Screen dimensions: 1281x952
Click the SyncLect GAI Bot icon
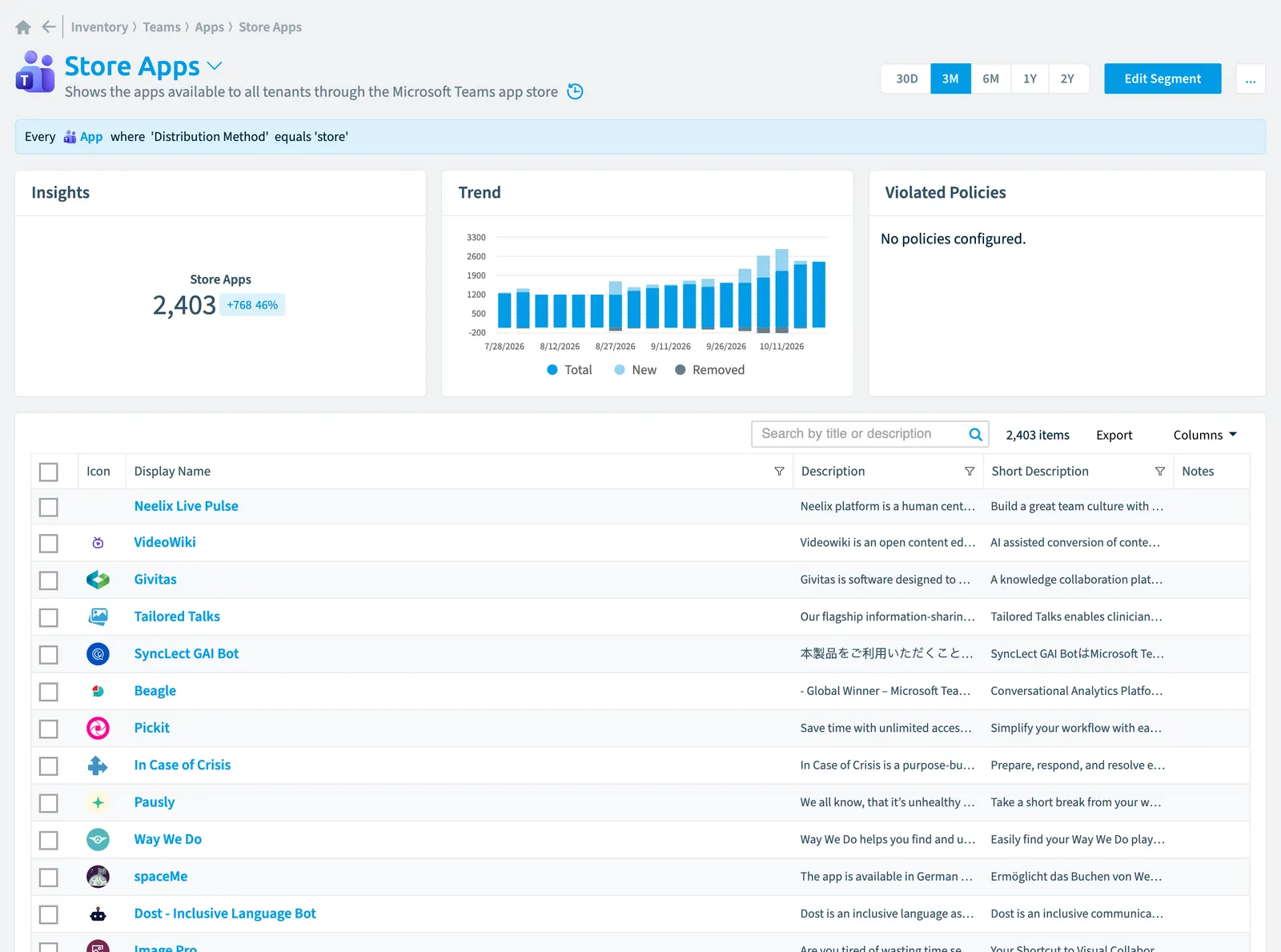tap(98, 654)
